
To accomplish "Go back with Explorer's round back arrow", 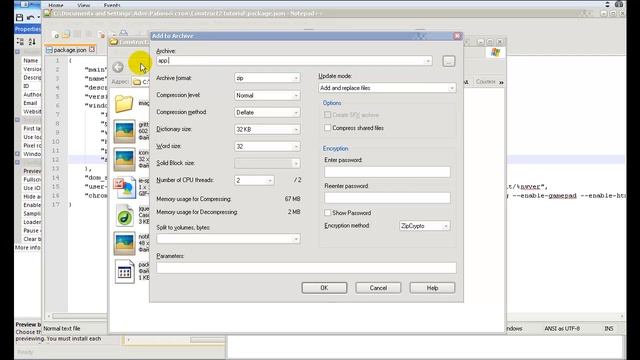I will 118,67.
